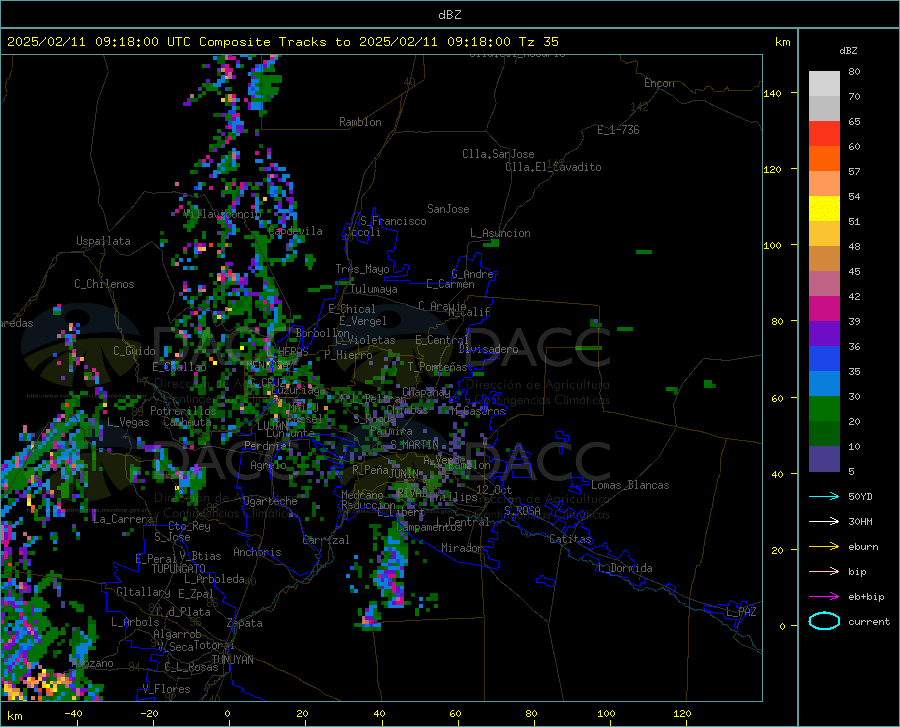This screenshot has height=727, width=900.
Task: Click the cyan 'current' ellipse icon
Action: pos(824,621)
